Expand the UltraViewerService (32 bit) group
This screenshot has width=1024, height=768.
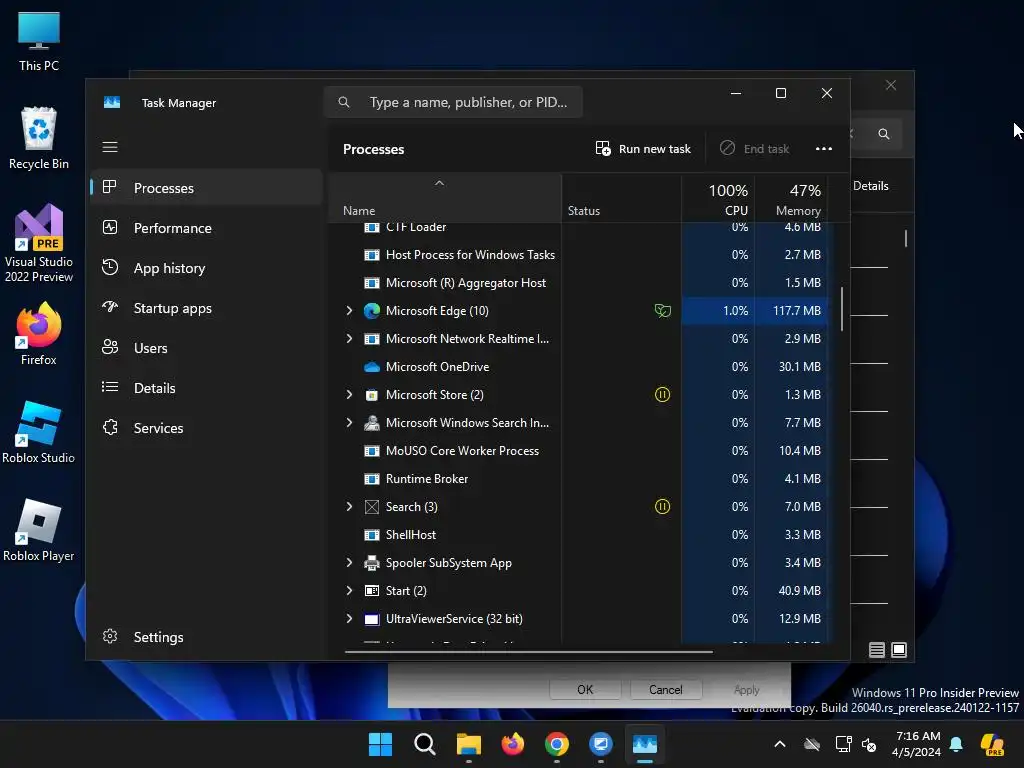[x=349, y=618]
